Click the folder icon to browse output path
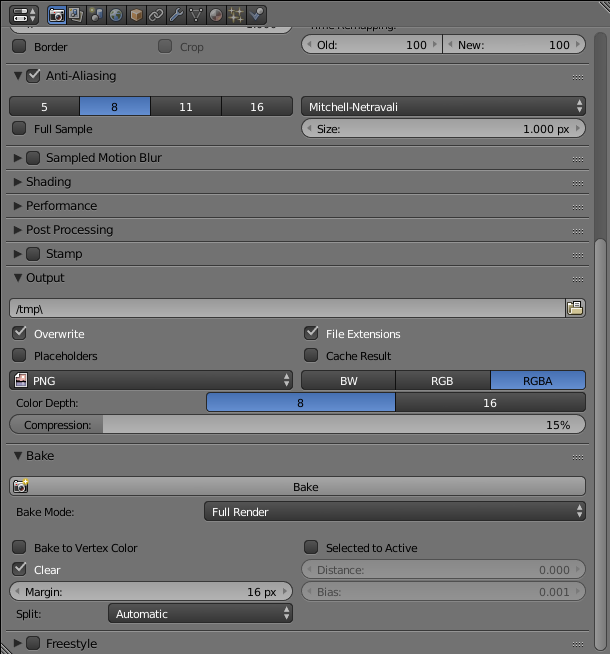610x654 pixels. [575, 308]
